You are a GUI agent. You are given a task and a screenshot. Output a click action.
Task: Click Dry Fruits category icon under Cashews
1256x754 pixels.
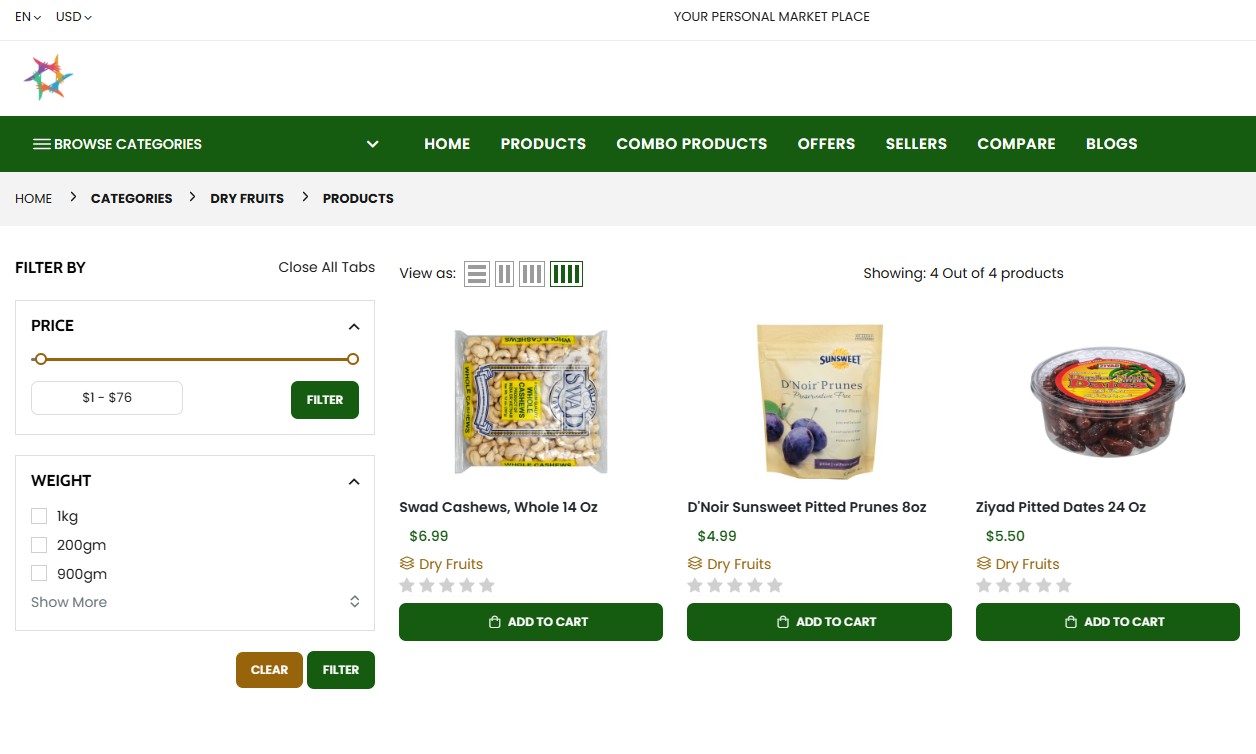[407, 564]
